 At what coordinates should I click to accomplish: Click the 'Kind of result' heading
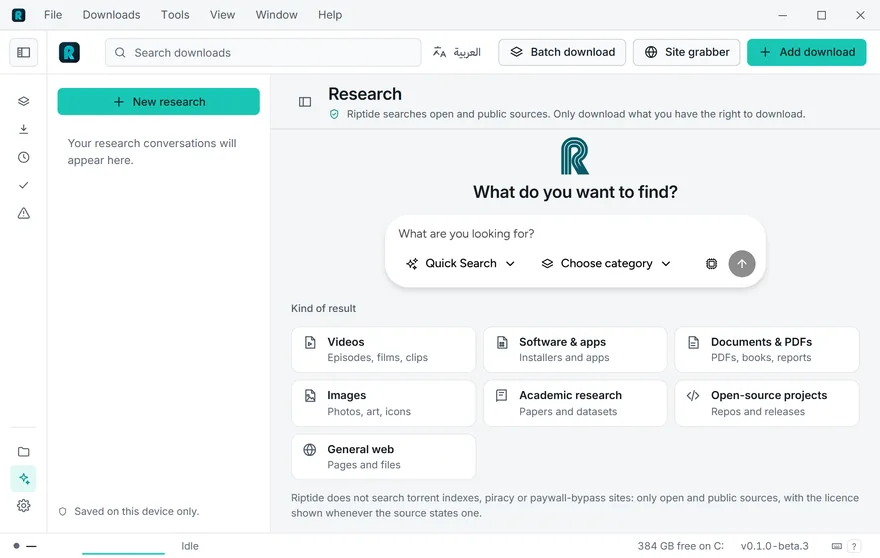click(x=323, y=308)
